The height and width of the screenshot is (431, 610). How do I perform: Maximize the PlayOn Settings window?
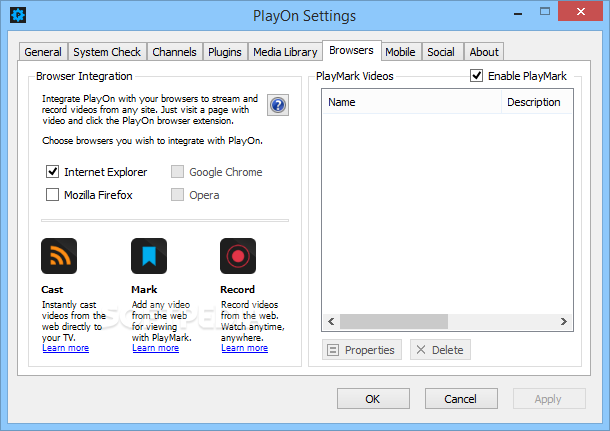click(x=545, y=12)
